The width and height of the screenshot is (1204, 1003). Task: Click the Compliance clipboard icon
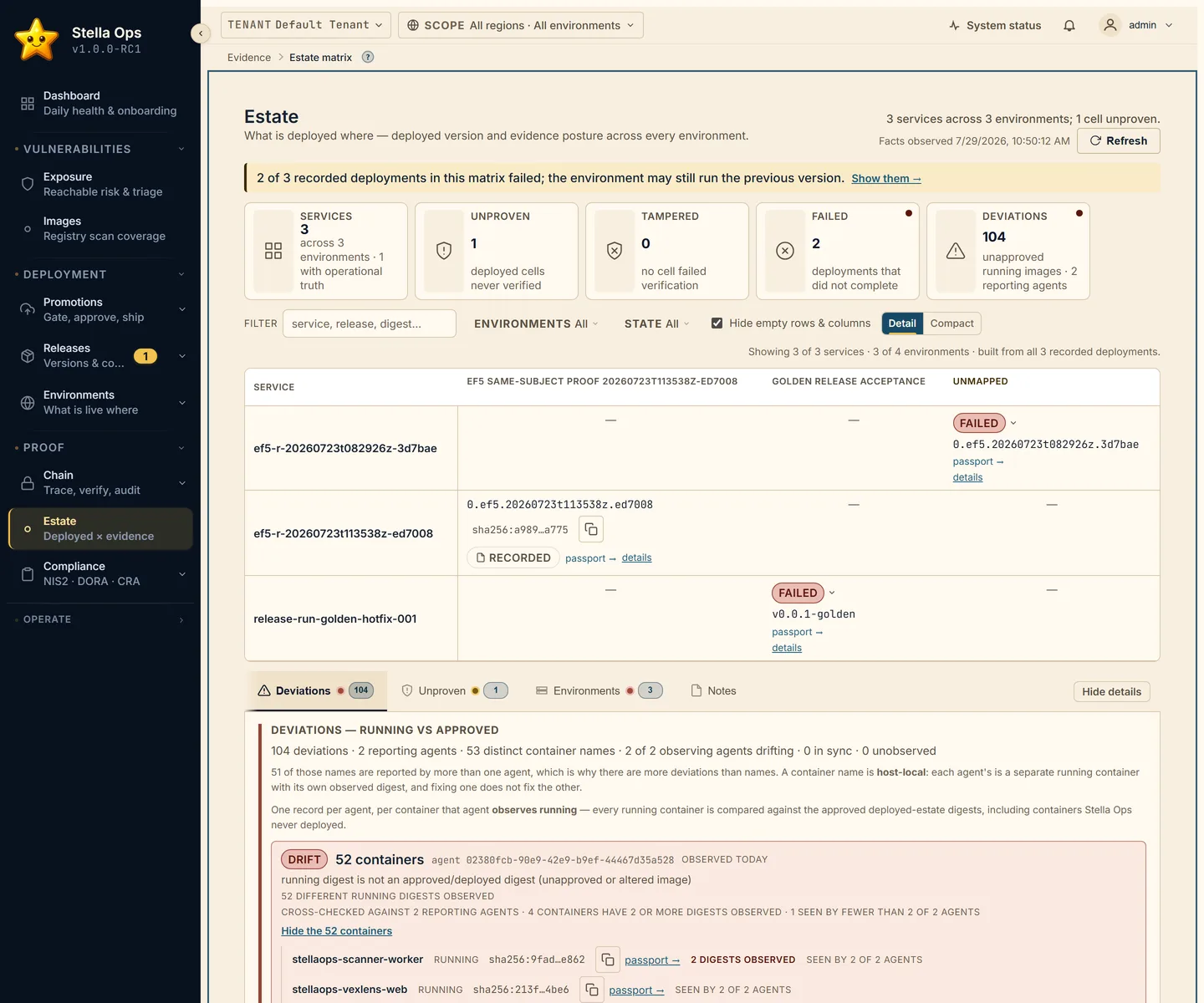click(28, 574)
